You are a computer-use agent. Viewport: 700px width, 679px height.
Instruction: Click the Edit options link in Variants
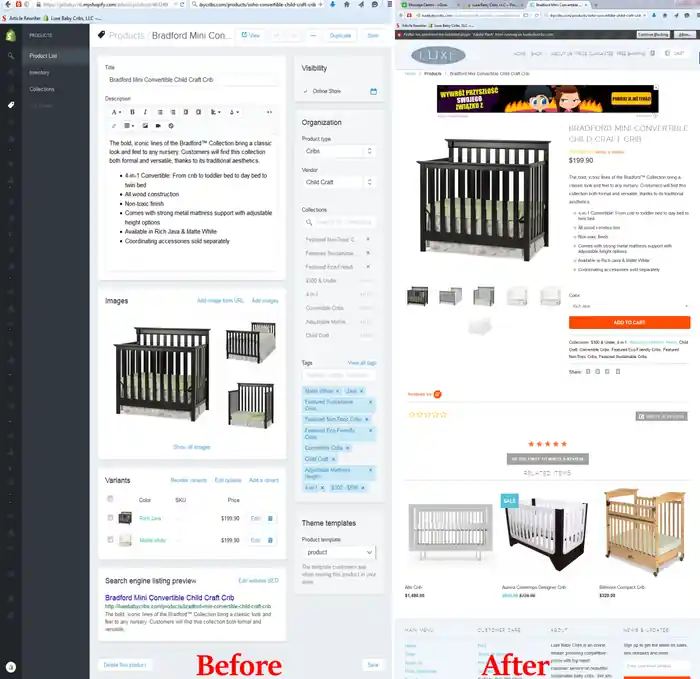coord(228,480)
